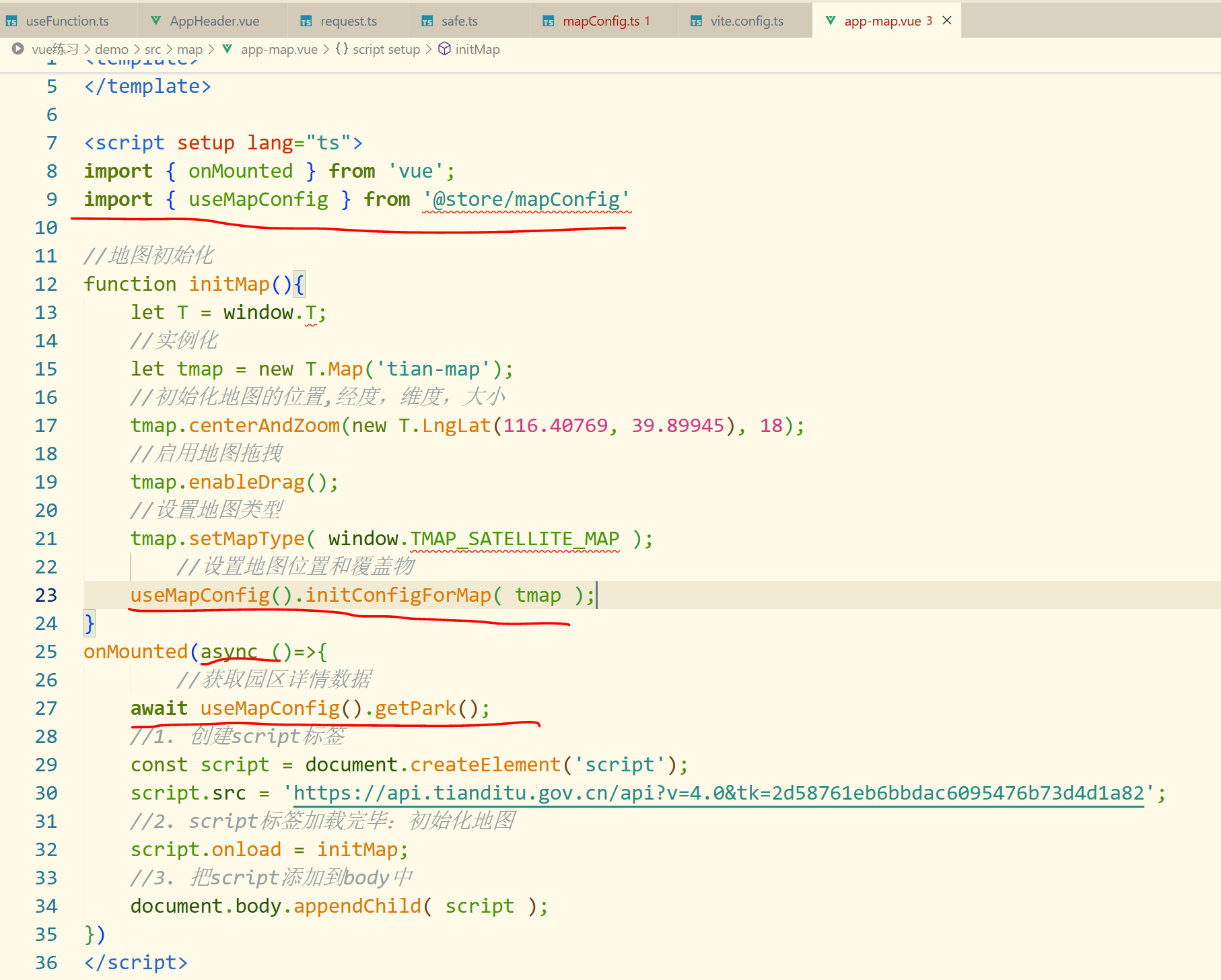Screen dimensions: 1221x980
Task: Click appendChild on line 34
Action: pyautogui.click(x=357, y=906)
